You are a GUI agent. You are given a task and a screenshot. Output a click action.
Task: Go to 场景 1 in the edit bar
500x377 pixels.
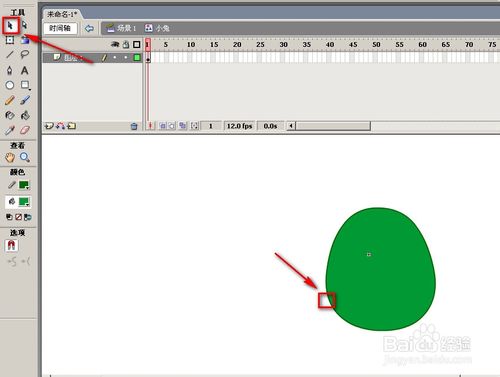pyautogui.click(x=121, y=28)
